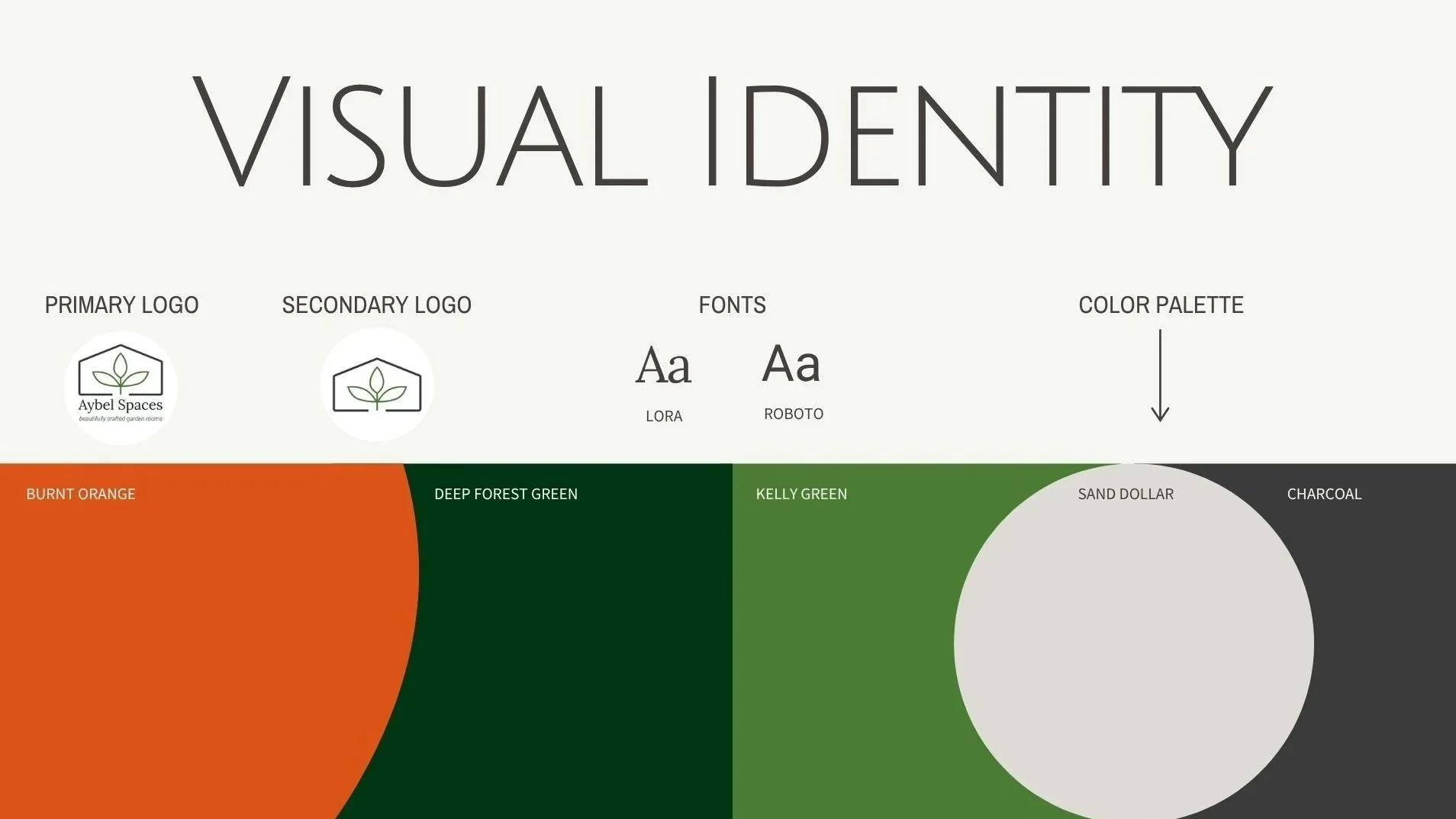
Task: Click the CHARCOAL label text
Action: point(1324,494)
